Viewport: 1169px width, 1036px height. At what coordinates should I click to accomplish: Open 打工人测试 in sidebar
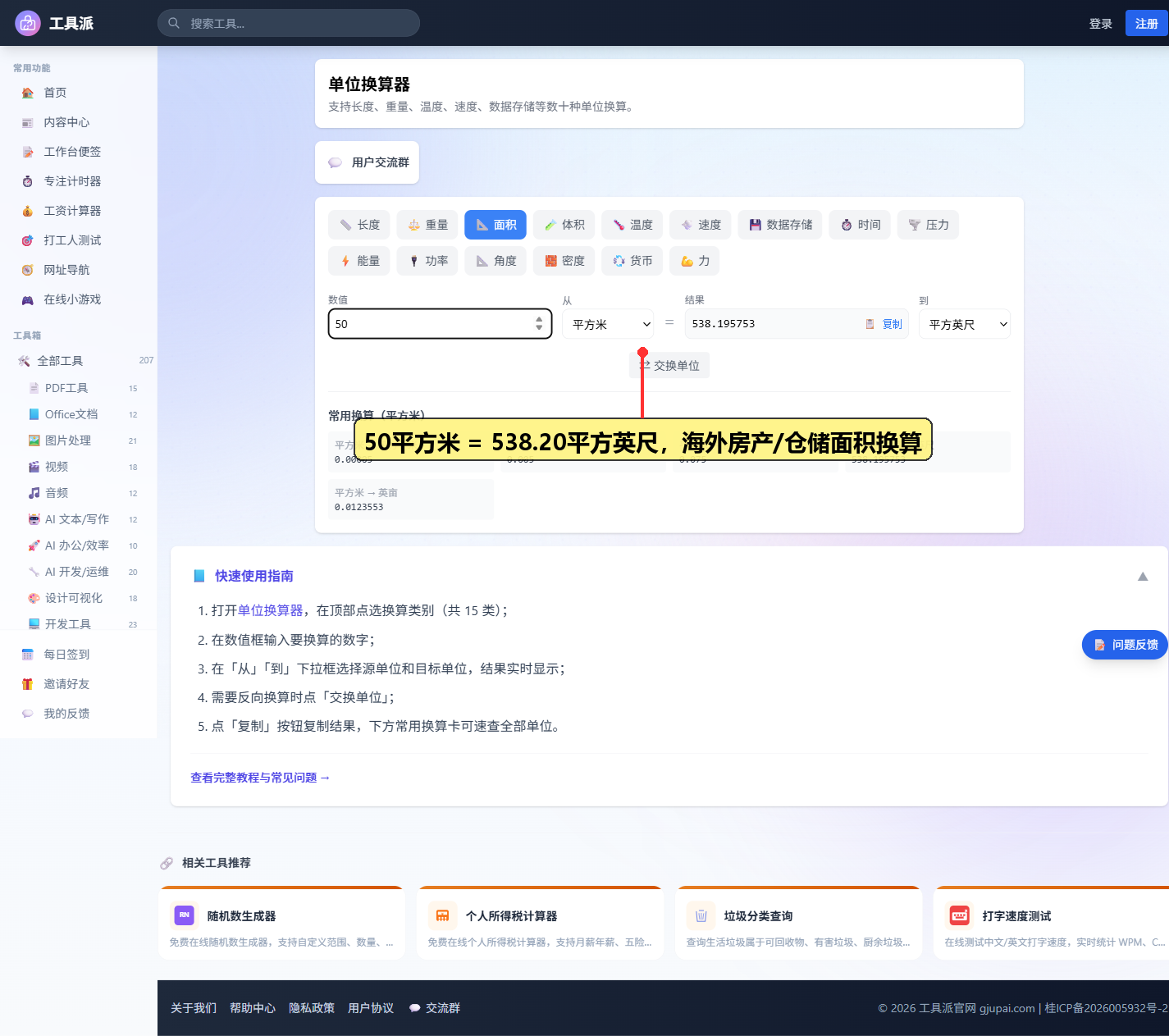click(78, 240)
